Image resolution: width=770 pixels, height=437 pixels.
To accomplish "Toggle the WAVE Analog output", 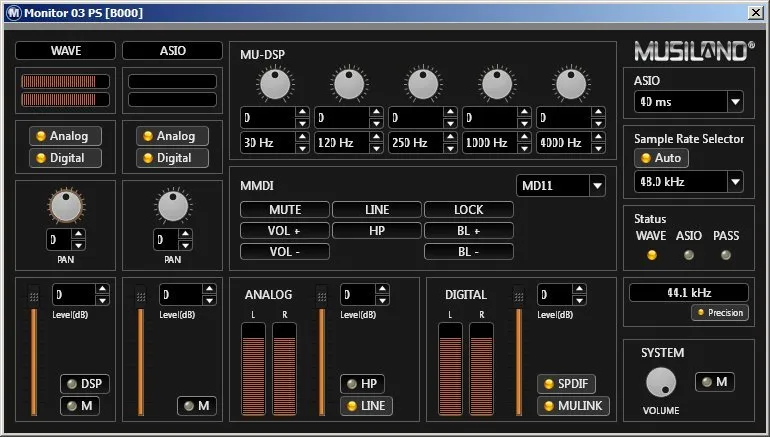I will click(x=65, y=136).
